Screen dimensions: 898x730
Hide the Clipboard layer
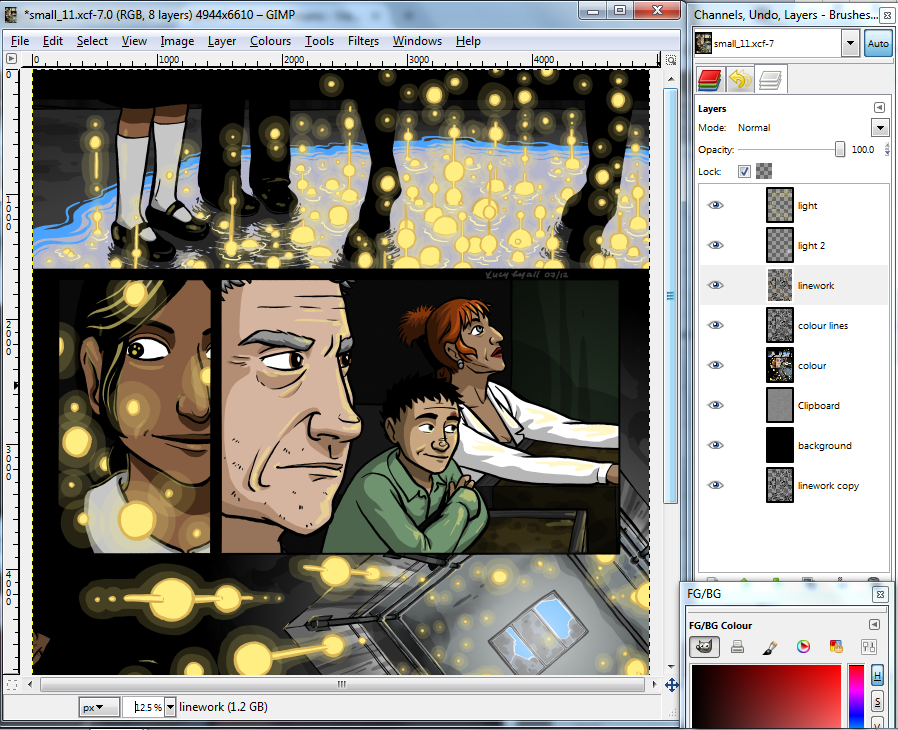click(715, 405)
